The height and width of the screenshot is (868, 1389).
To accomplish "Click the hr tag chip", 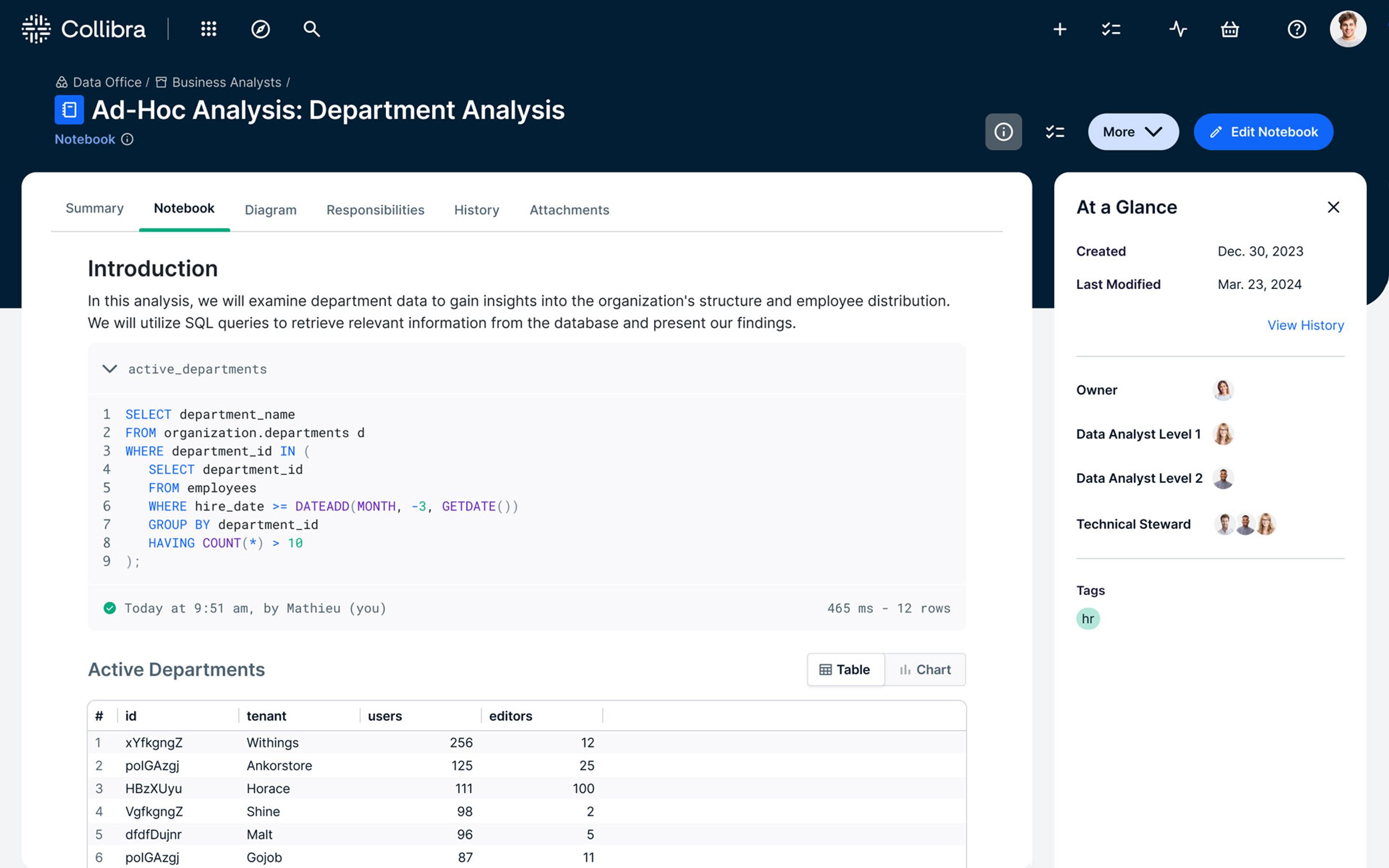I will (1088, 618).
